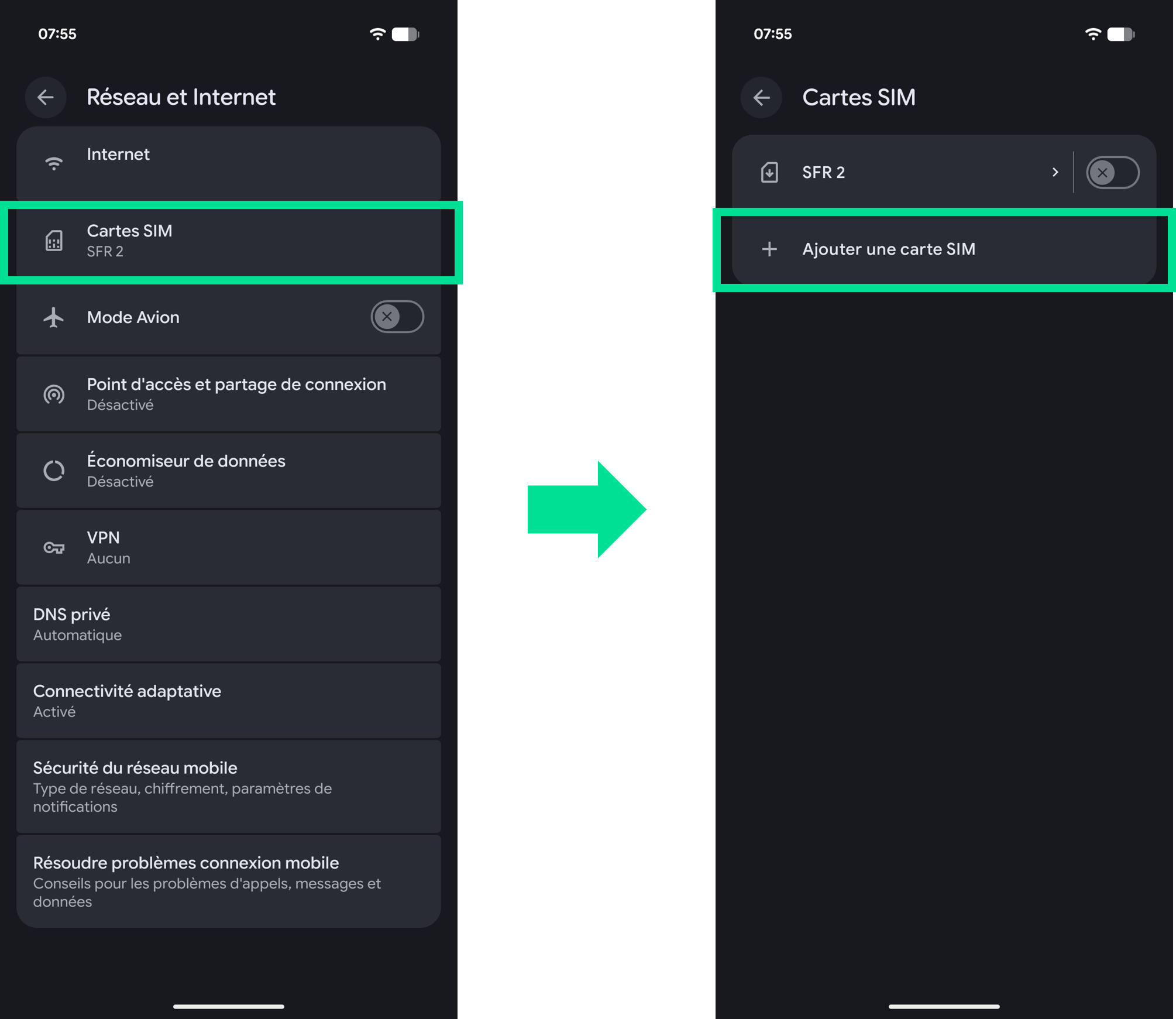The height and width of the screenshot is (1019, 1176).
Task: Tap the hotspot icon beside Point d'accès
Action: coord(54,394)
